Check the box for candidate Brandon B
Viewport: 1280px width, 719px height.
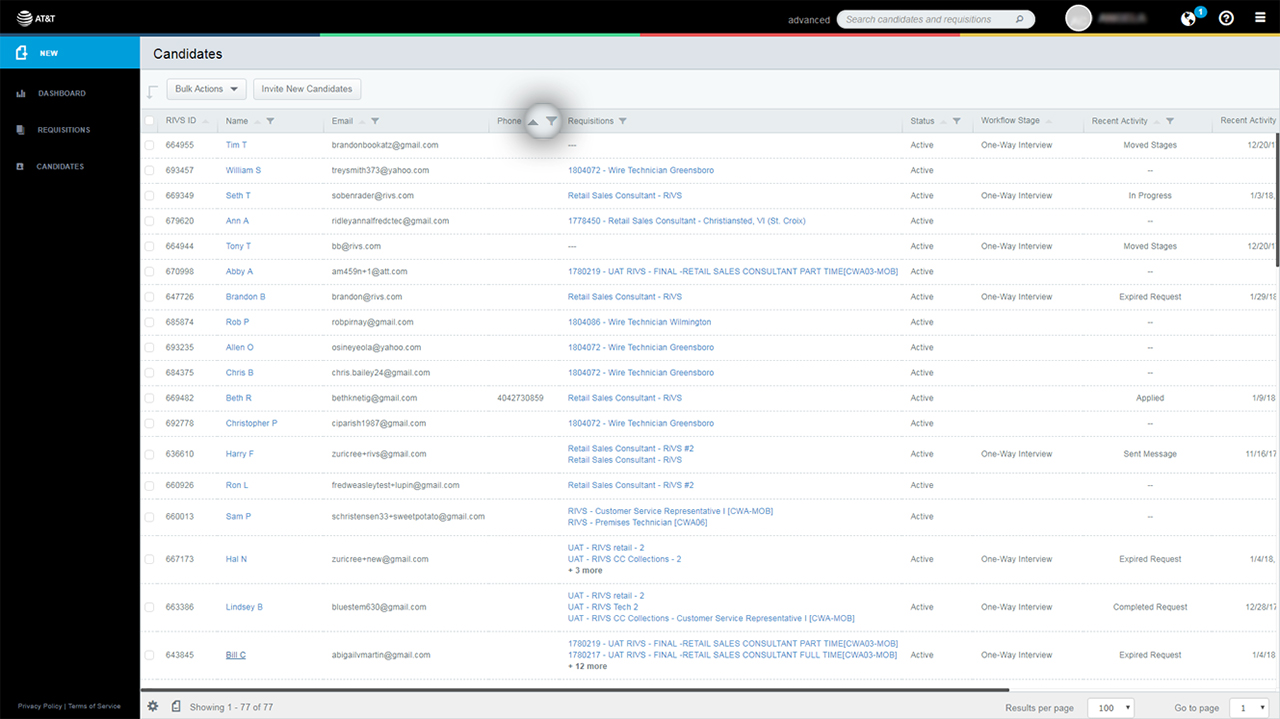[x=150, y=297]
